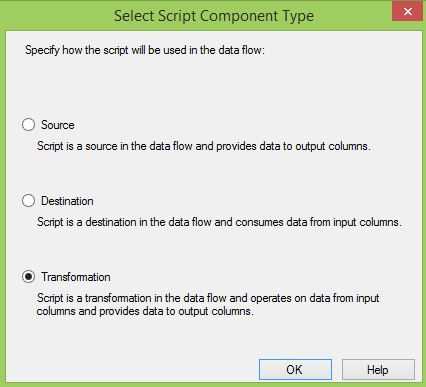Screen dimensions: 426x387
Task: Close the dialog using the red X
Action: [407, 11]
